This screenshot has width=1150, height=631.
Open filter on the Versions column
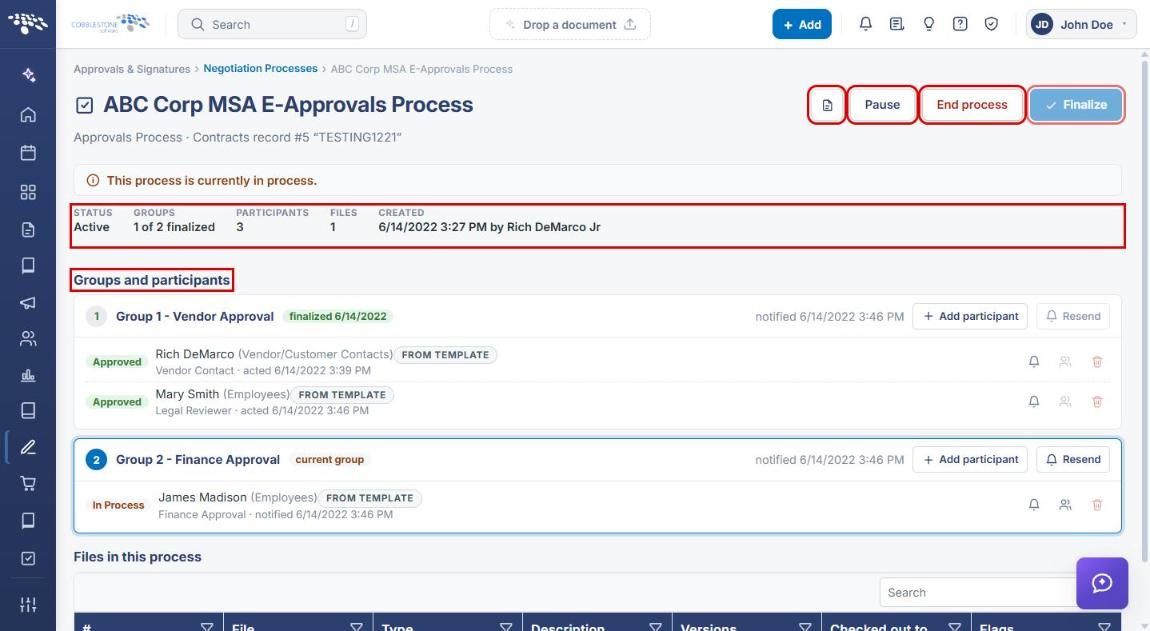(805, 627)
